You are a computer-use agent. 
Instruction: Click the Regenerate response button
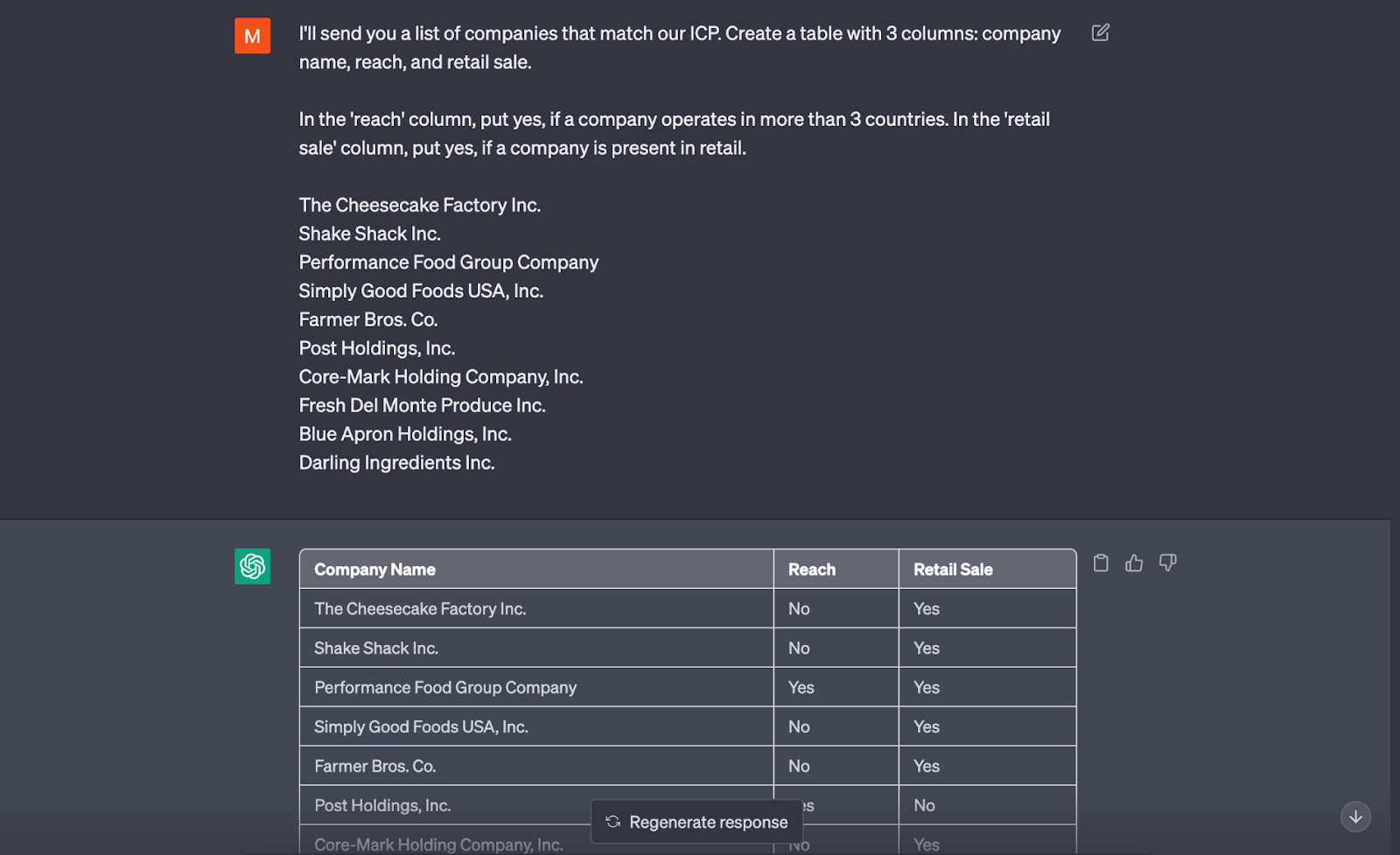[x=696, y=821]
